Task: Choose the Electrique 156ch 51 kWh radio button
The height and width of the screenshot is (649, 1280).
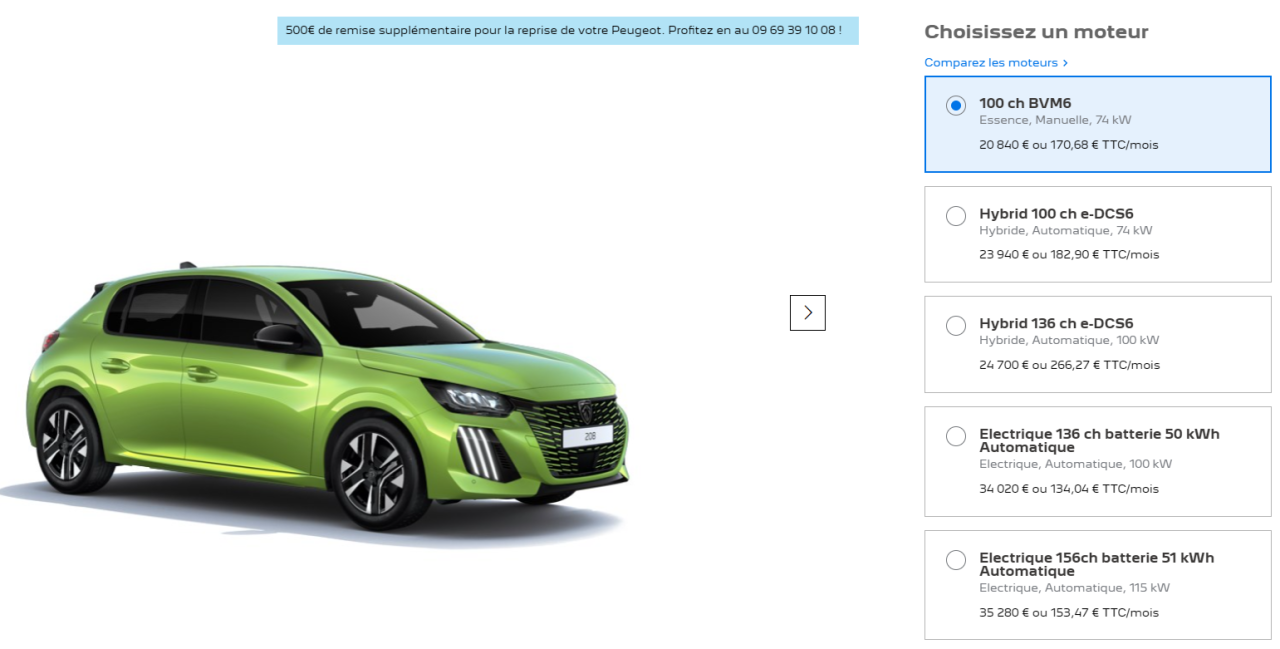Action: tap(955, 560)
